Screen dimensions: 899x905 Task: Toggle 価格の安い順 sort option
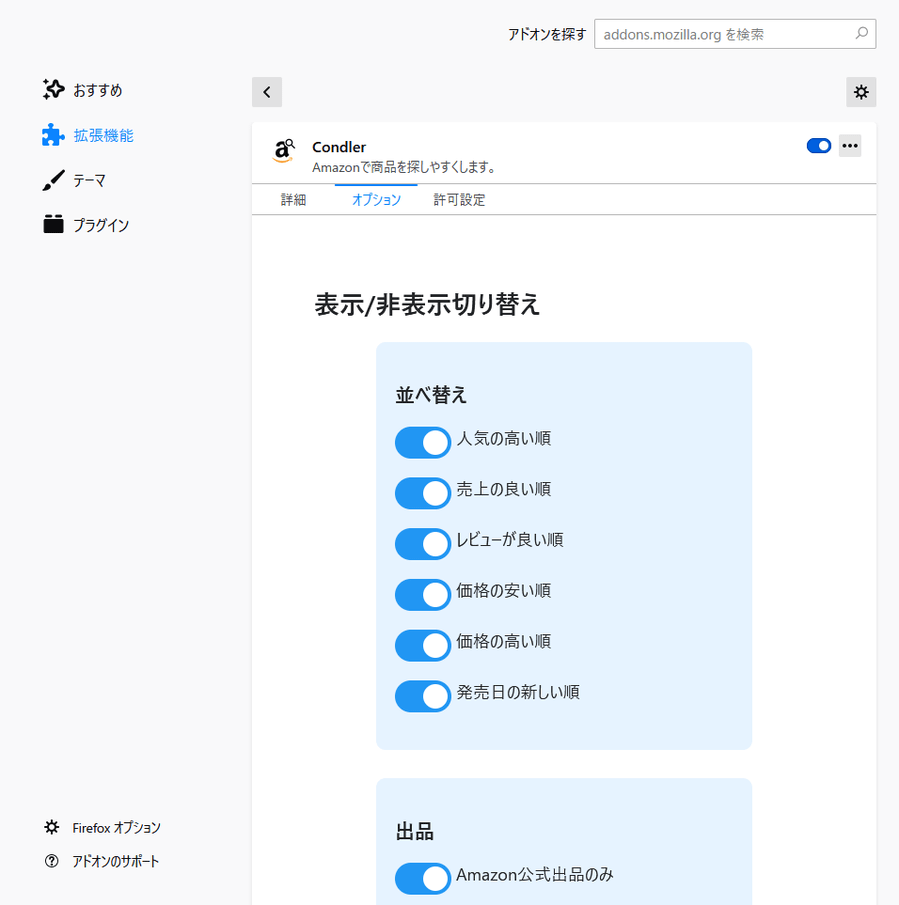[423, 595]
